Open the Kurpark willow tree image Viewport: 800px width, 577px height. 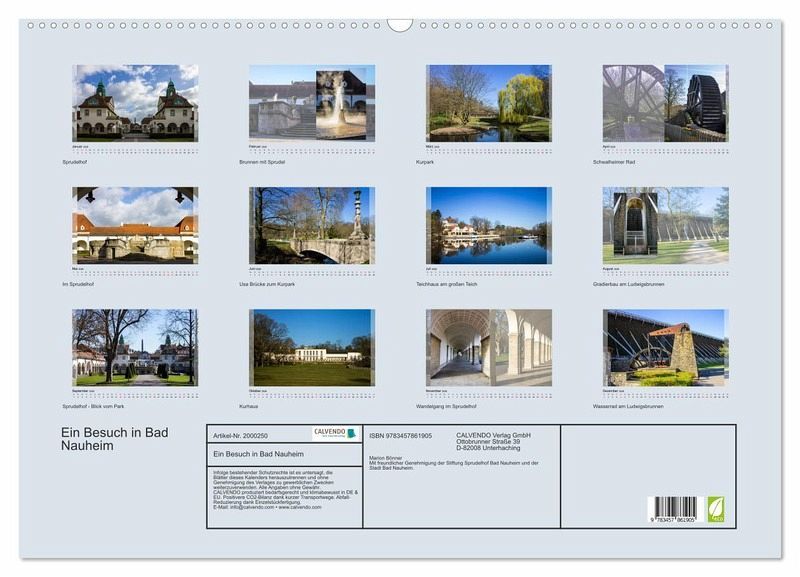(488, 102)
